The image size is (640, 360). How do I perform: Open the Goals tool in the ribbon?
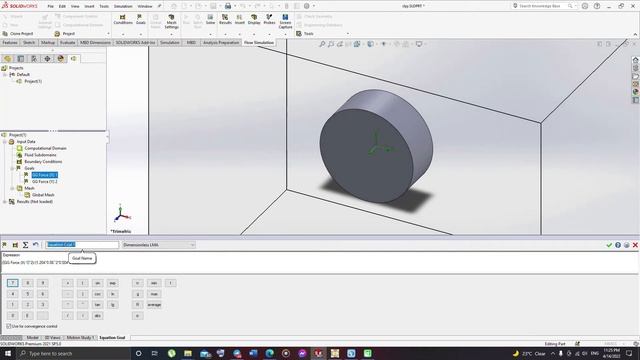[x=140, y=19]
